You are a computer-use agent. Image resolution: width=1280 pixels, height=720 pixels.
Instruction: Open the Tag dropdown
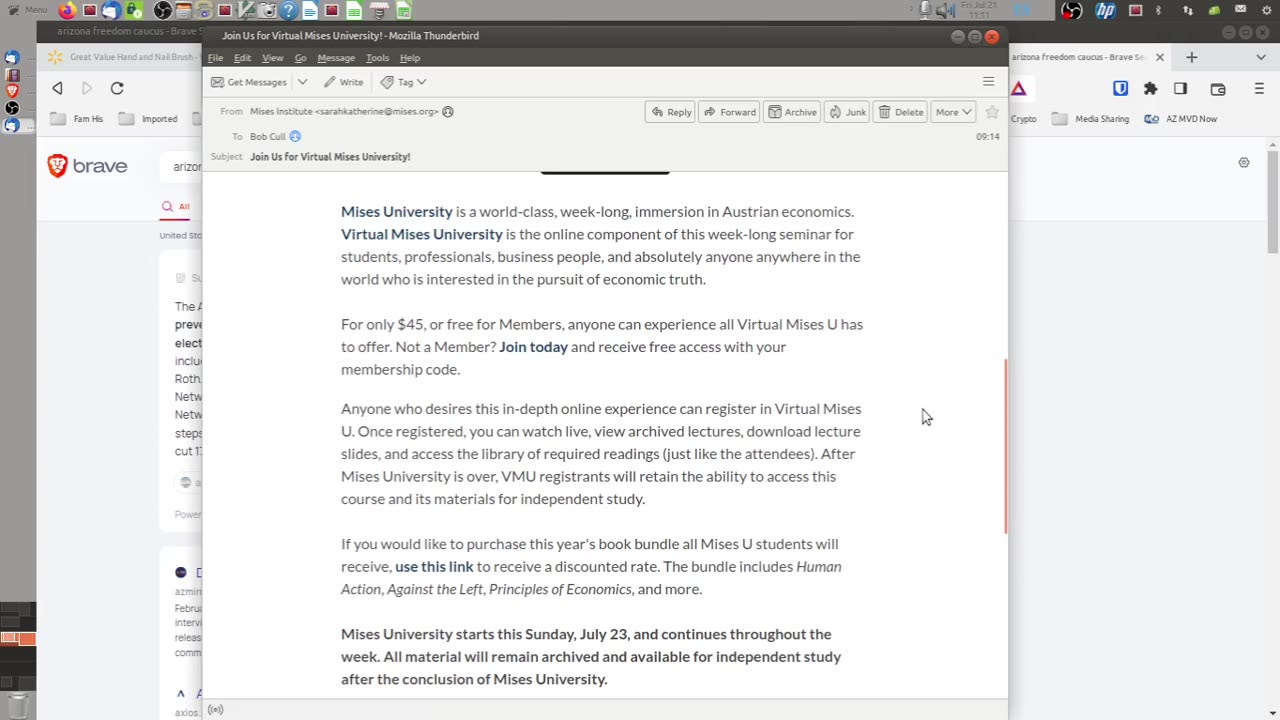coord(404,82)
